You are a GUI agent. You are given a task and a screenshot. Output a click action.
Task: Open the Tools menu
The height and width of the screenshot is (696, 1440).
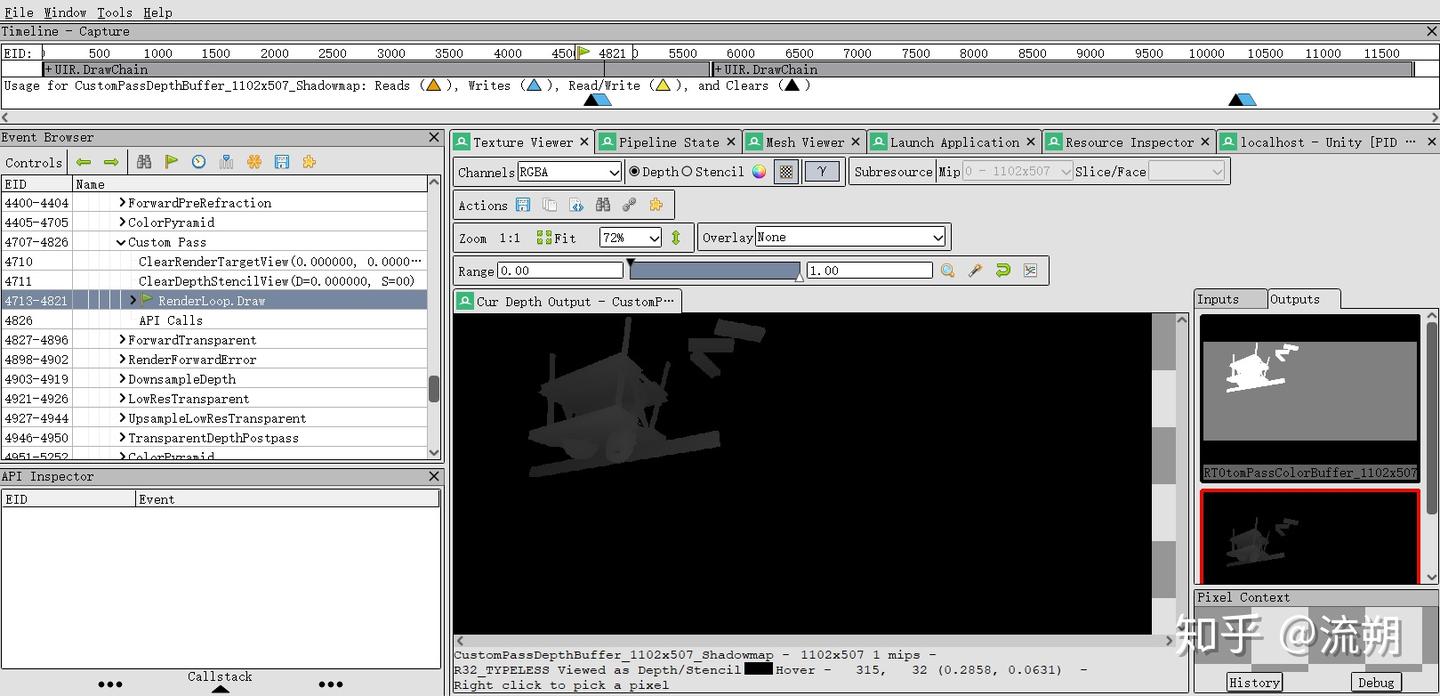click(114, 12)
